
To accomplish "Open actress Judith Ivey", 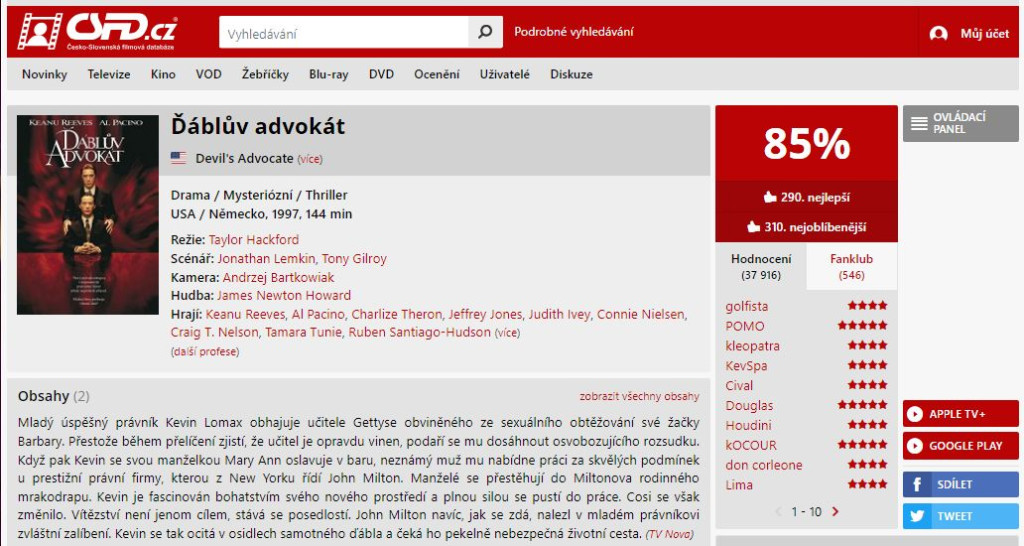I will click(560, 314).
